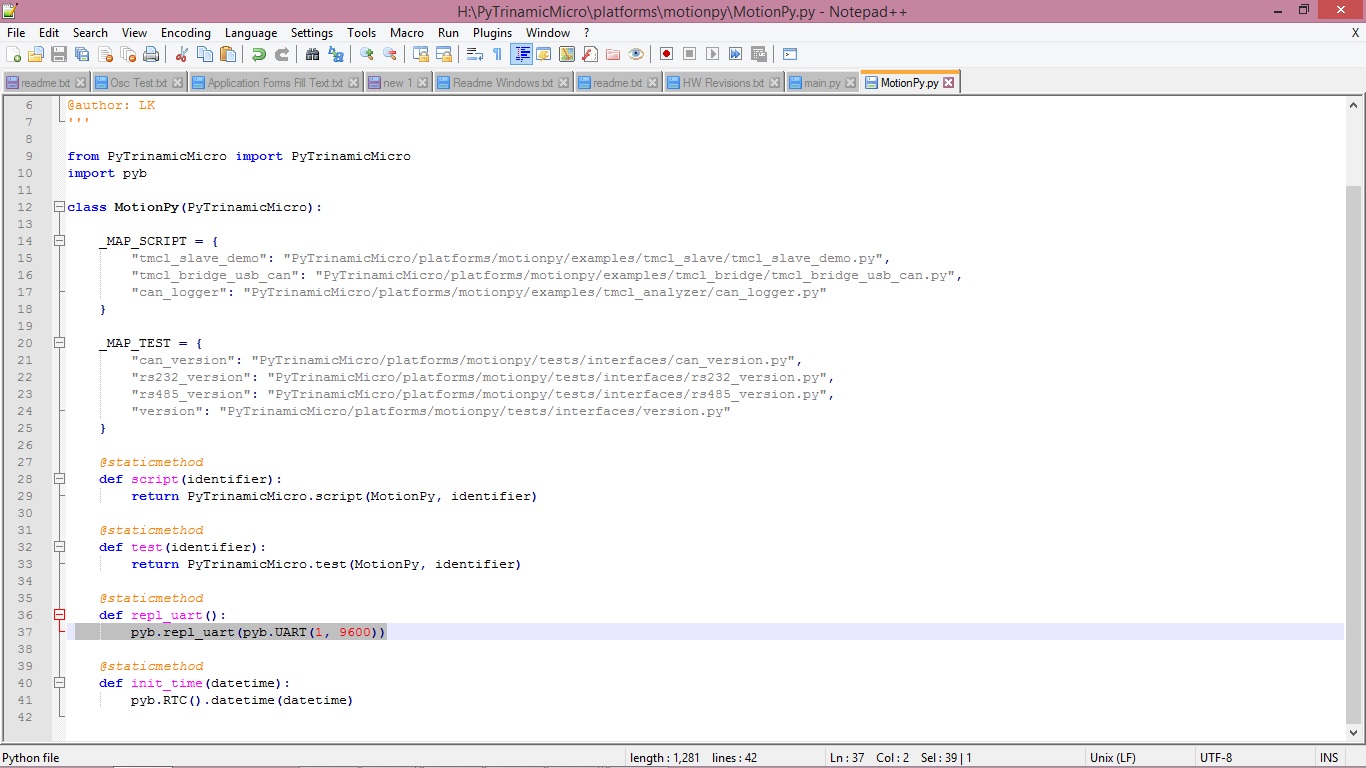Close the Osc Test.txt tab
The image size is (1366, 768).
[177, 82]
